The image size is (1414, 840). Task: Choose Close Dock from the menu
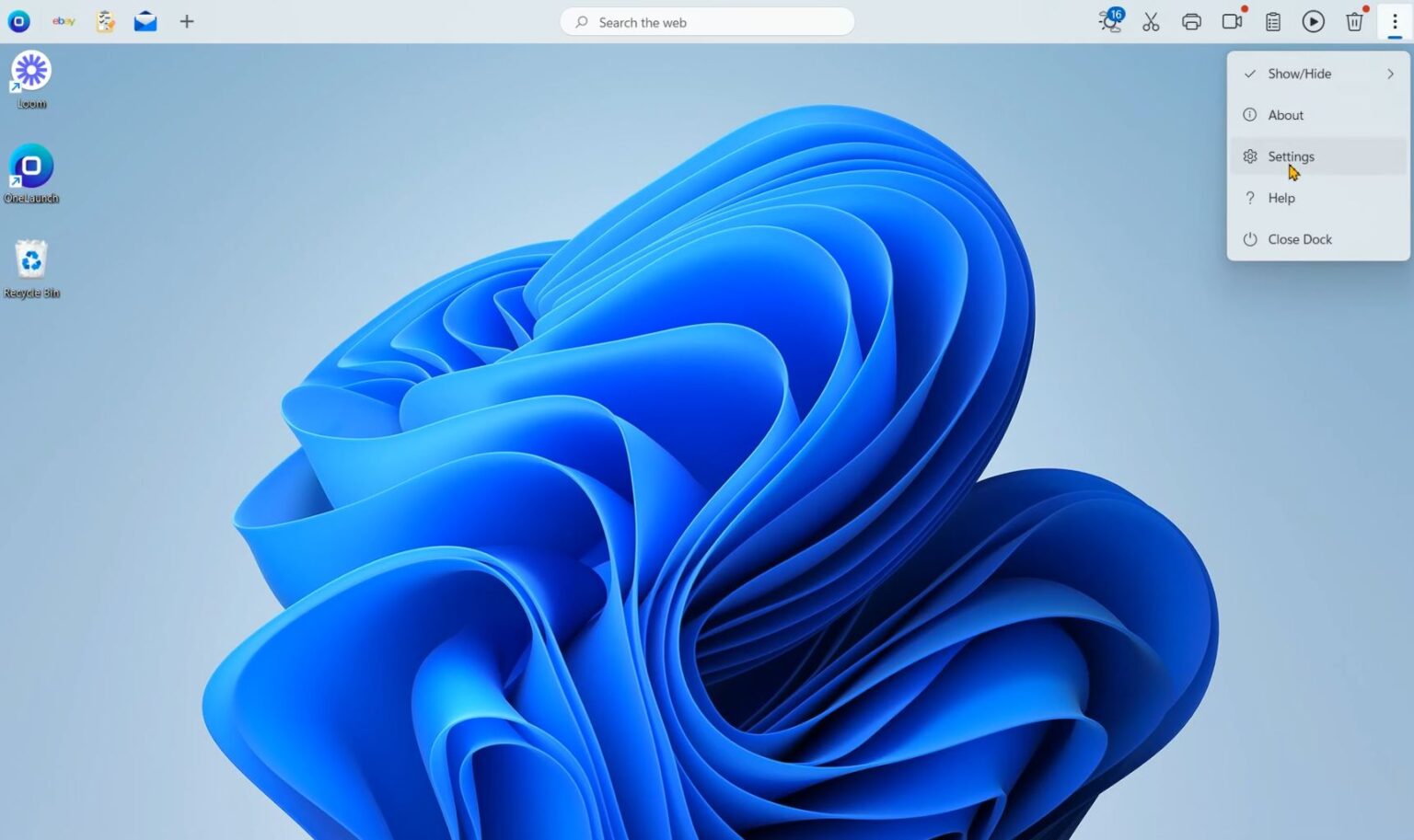coord(1299,239)
